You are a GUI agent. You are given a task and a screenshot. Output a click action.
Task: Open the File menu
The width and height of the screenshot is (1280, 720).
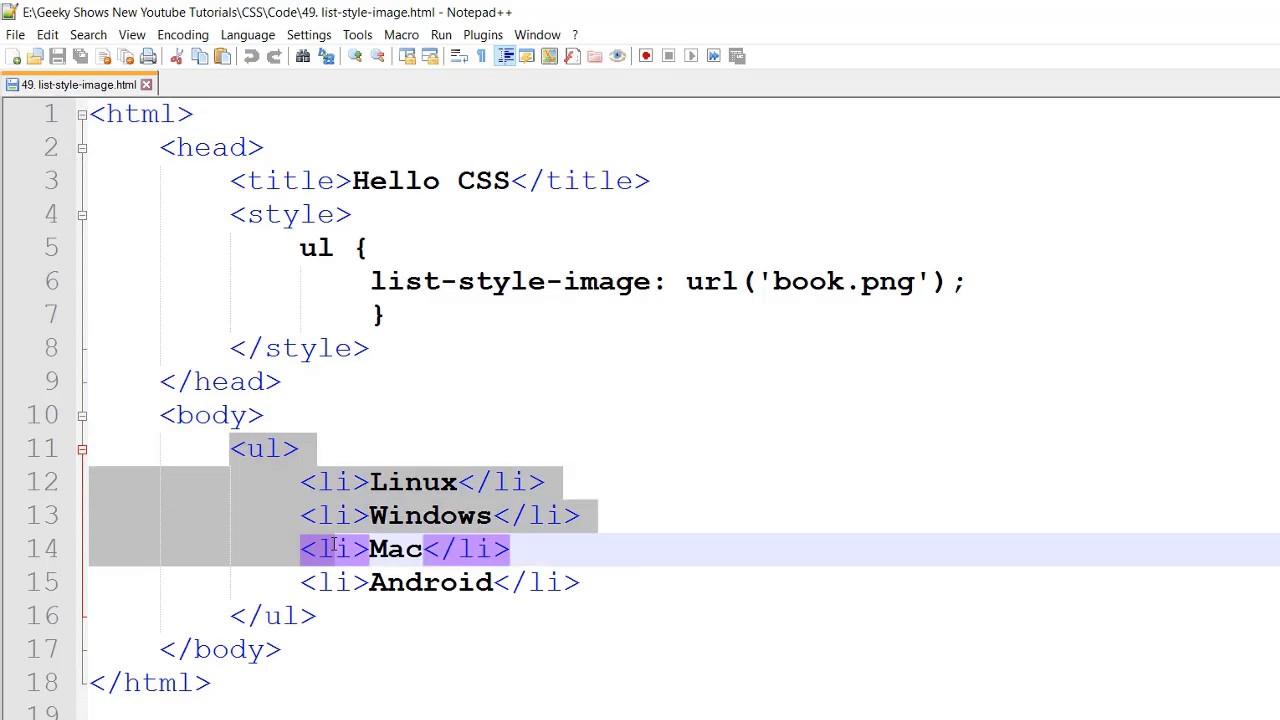pos(15,35)
